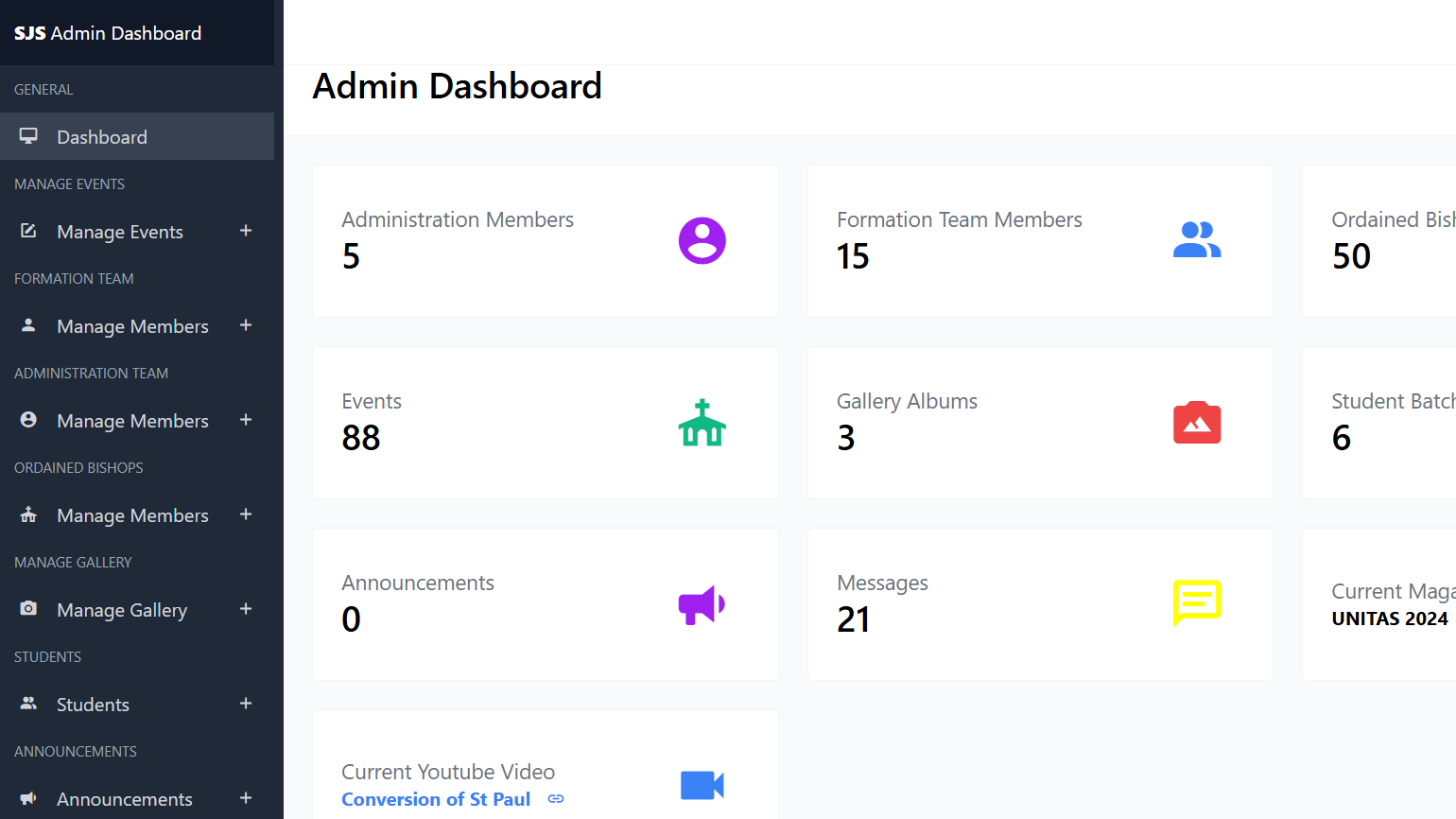This screenshot has height=819, width=1456.
Task: Click the Formation Team Members count 15
Action: [853, 256]
